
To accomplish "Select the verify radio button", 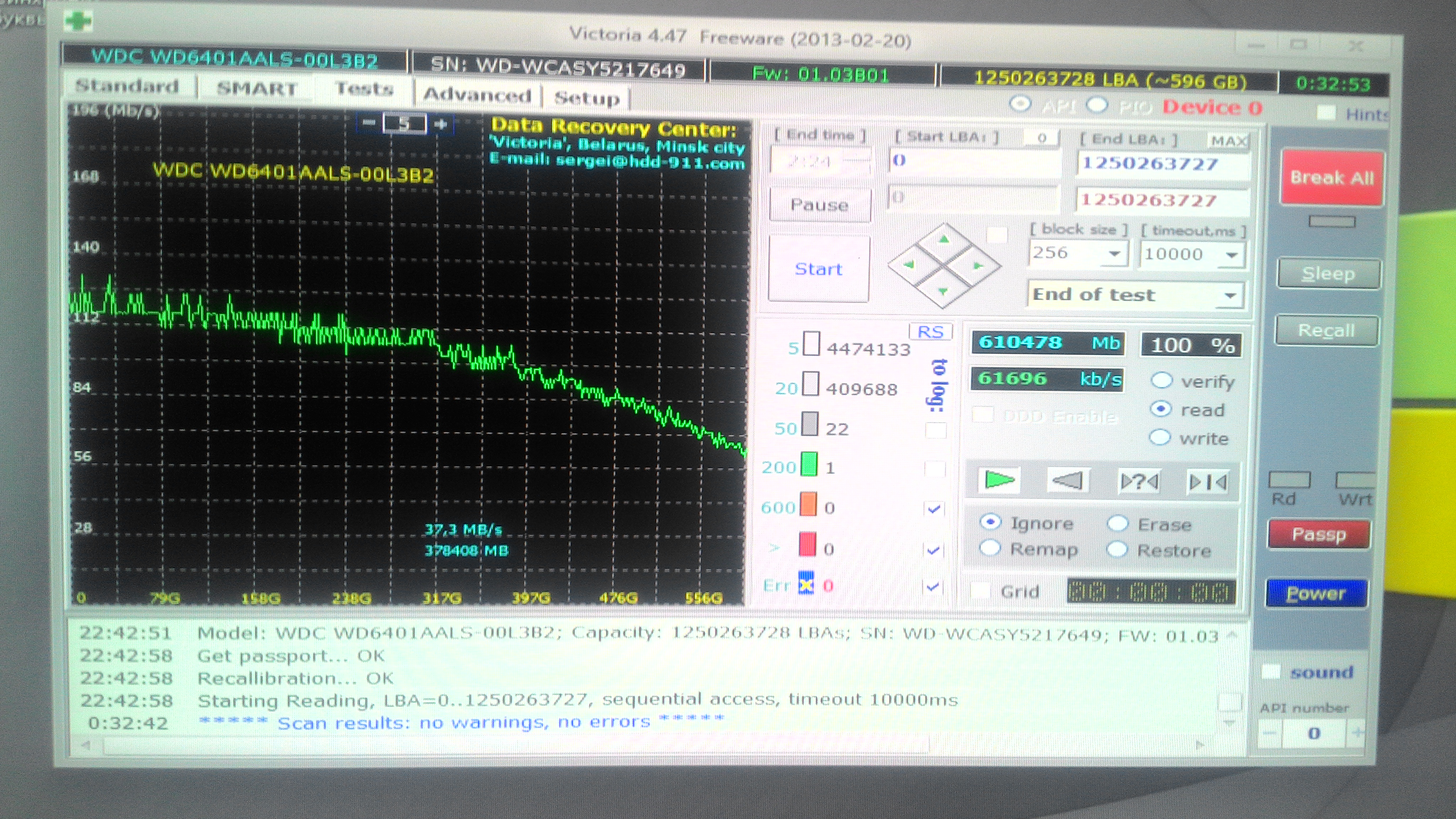I will [1162, 380].
